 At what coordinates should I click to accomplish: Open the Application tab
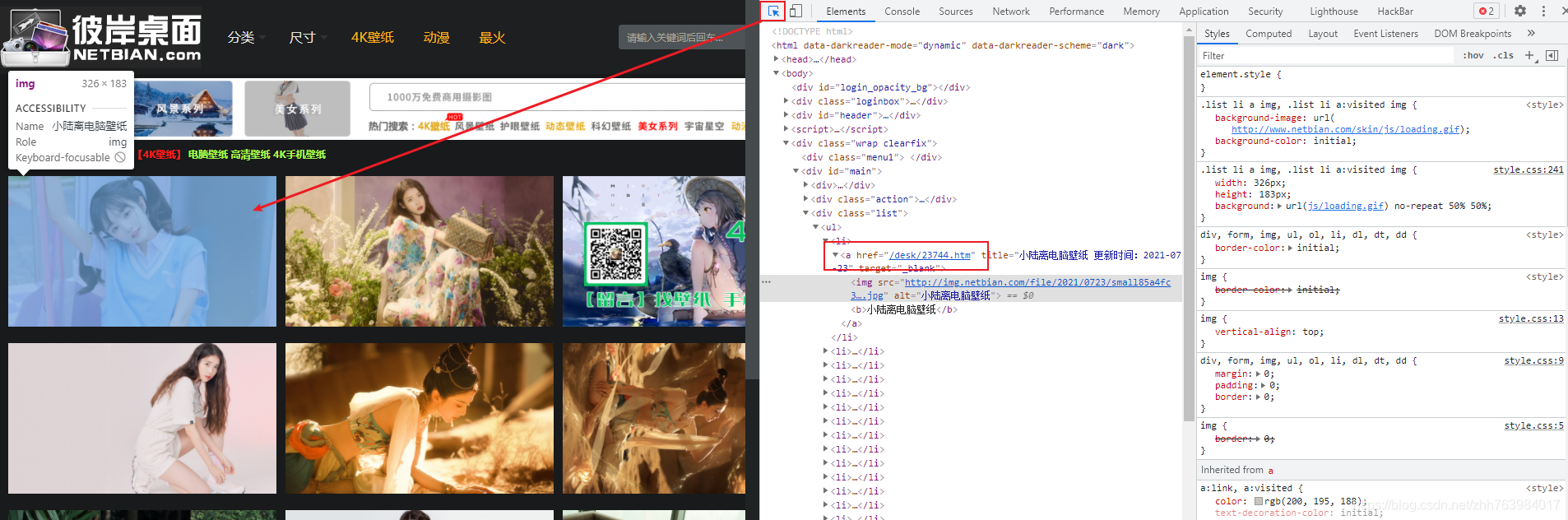point(1204,12)
